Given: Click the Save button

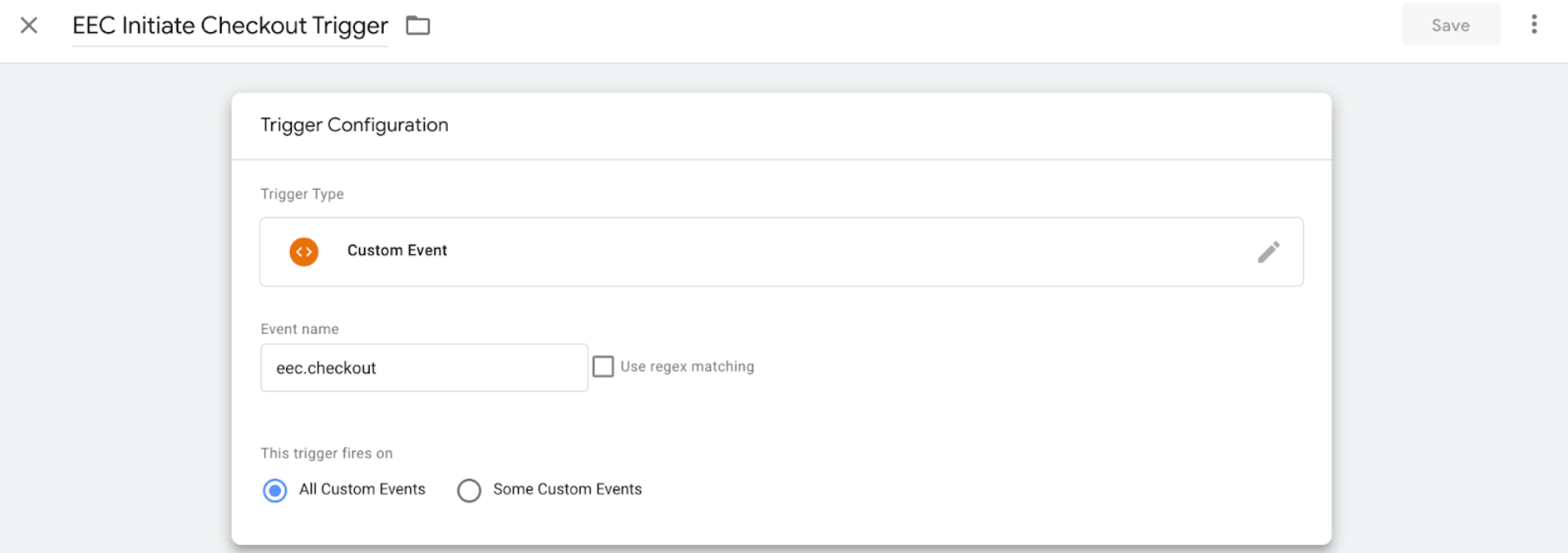Looking at the screenshot, I should click(1450, 25).
